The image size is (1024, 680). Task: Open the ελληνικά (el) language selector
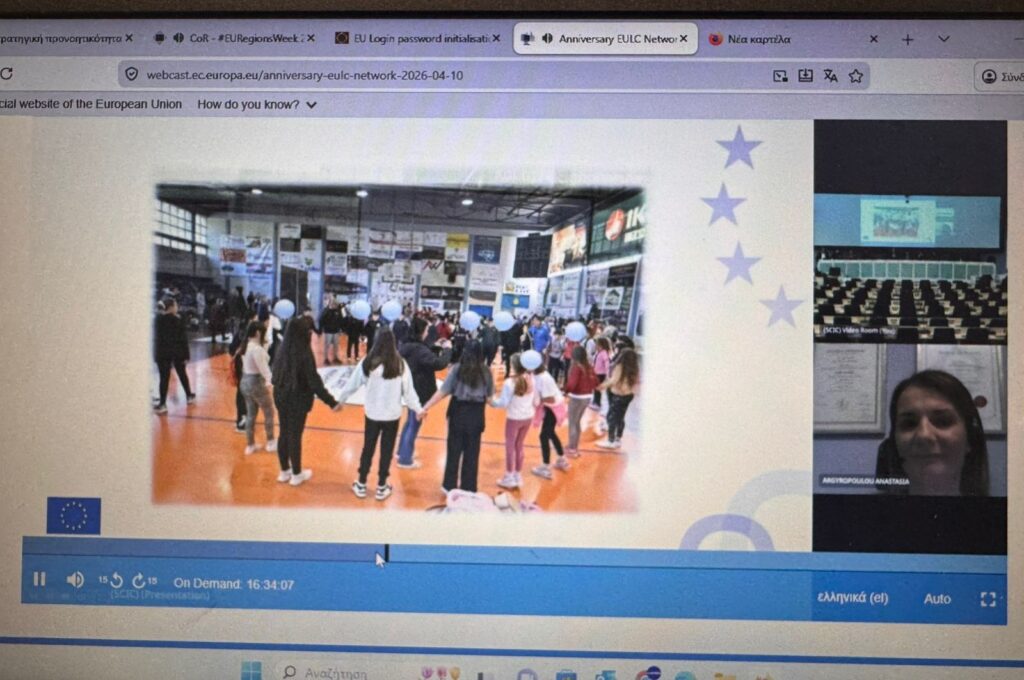coord(852,598)
